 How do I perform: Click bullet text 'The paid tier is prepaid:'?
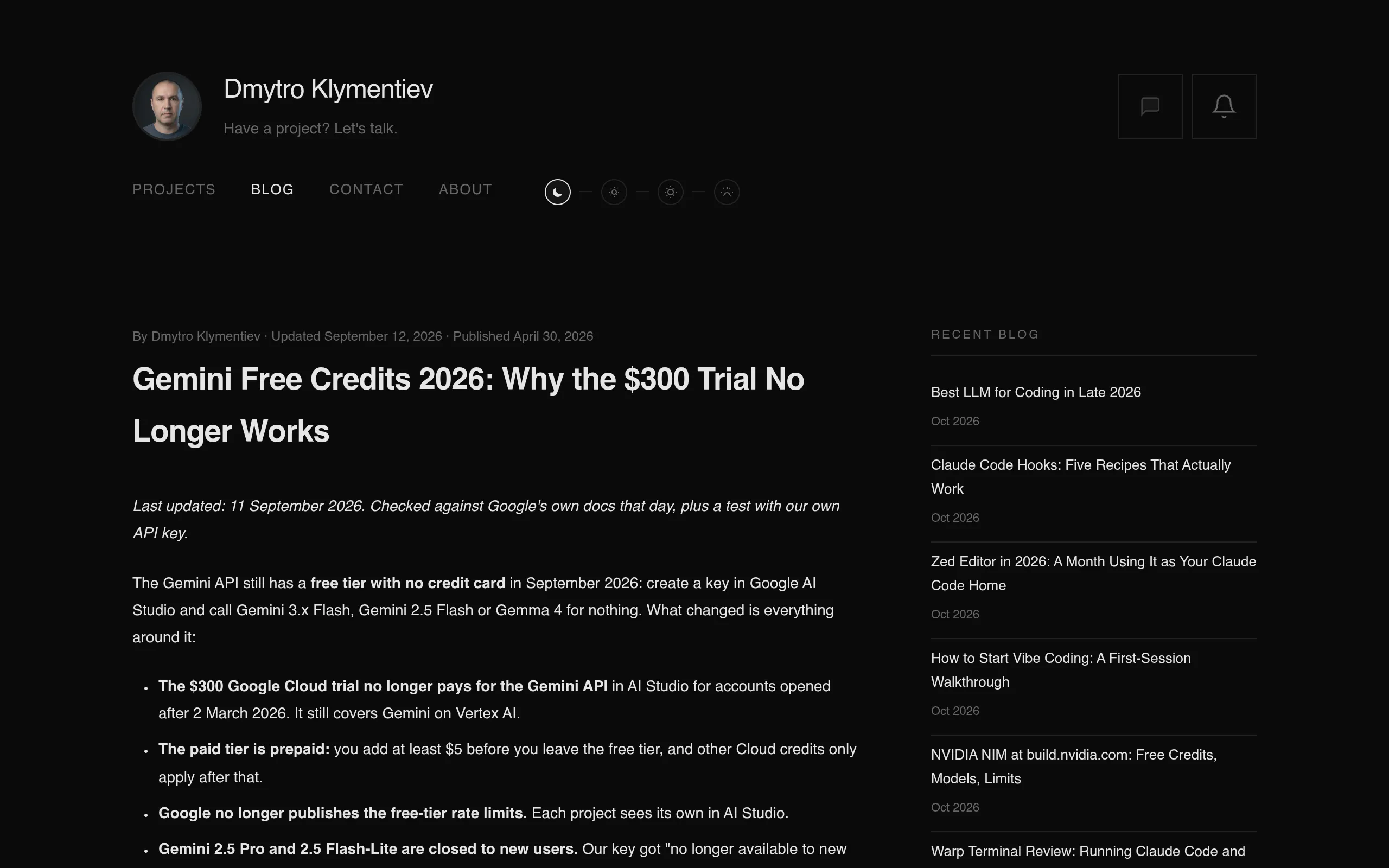(x=244, y=749)
